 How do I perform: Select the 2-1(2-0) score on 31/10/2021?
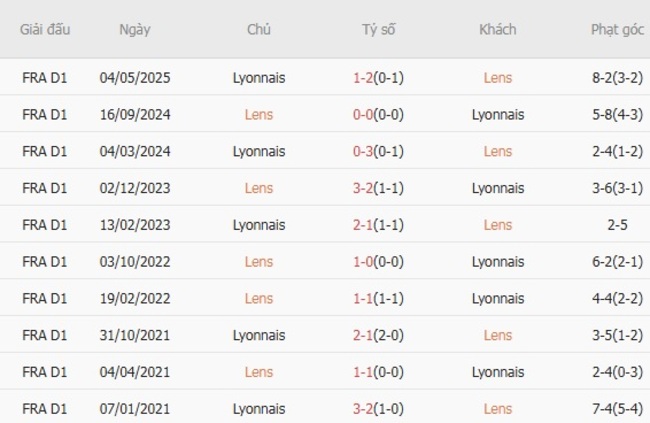click(378, 335)
